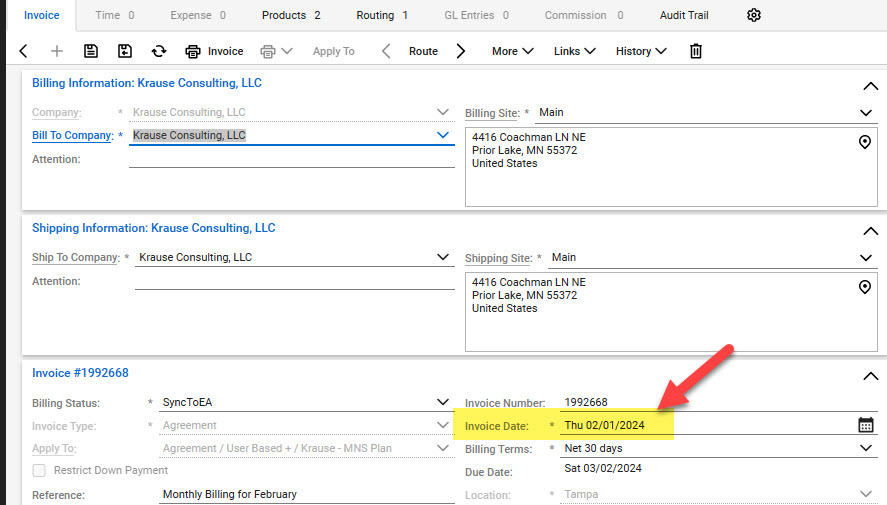
Task: Switch to the Time tab
Action: 115,15
